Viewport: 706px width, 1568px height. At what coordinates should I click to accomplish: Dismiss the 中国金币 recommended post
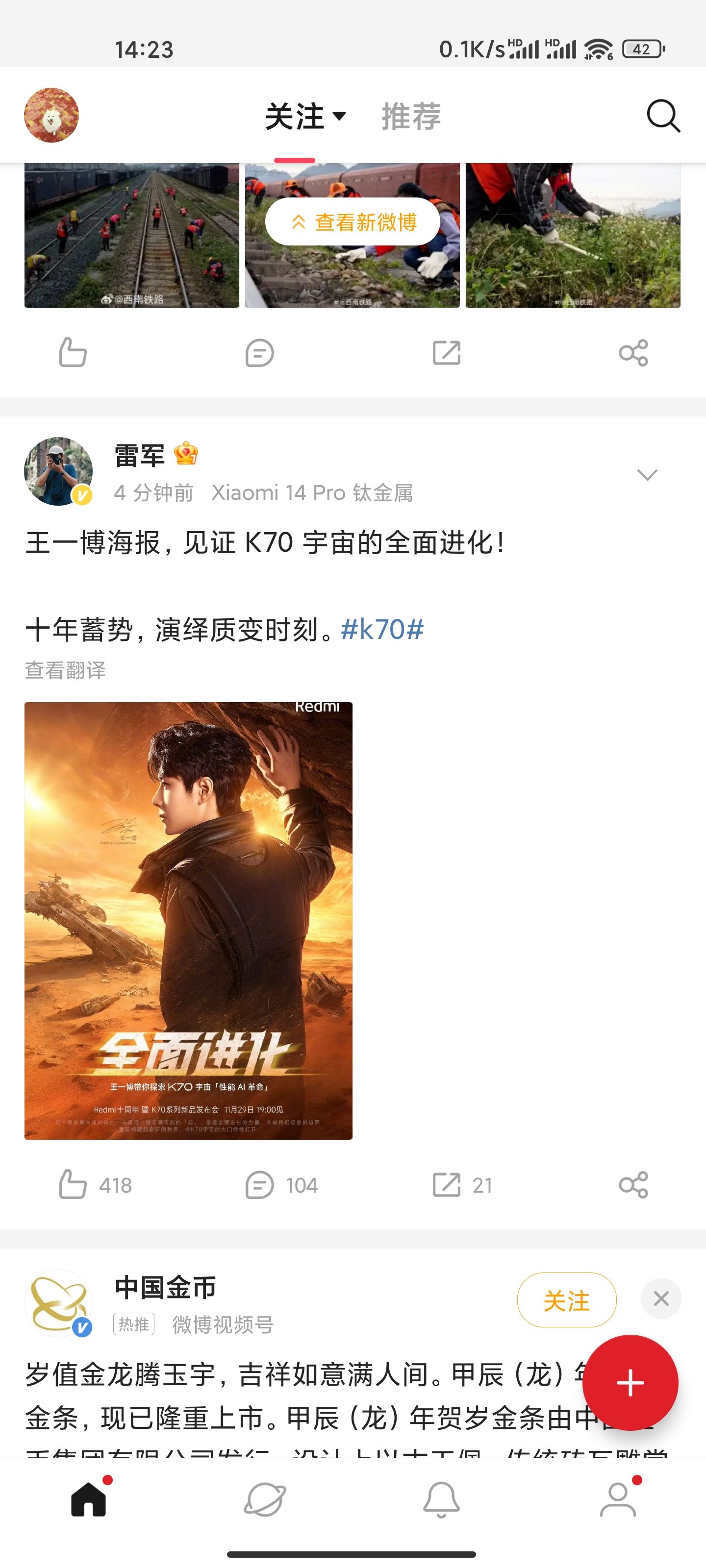coord(661,1298)
